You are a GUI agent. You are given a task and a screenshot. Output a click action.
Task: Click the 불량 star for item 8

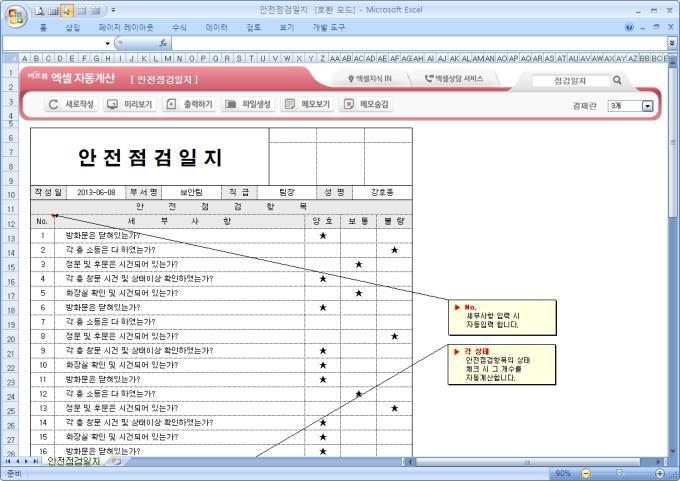[x=394, y=336]
